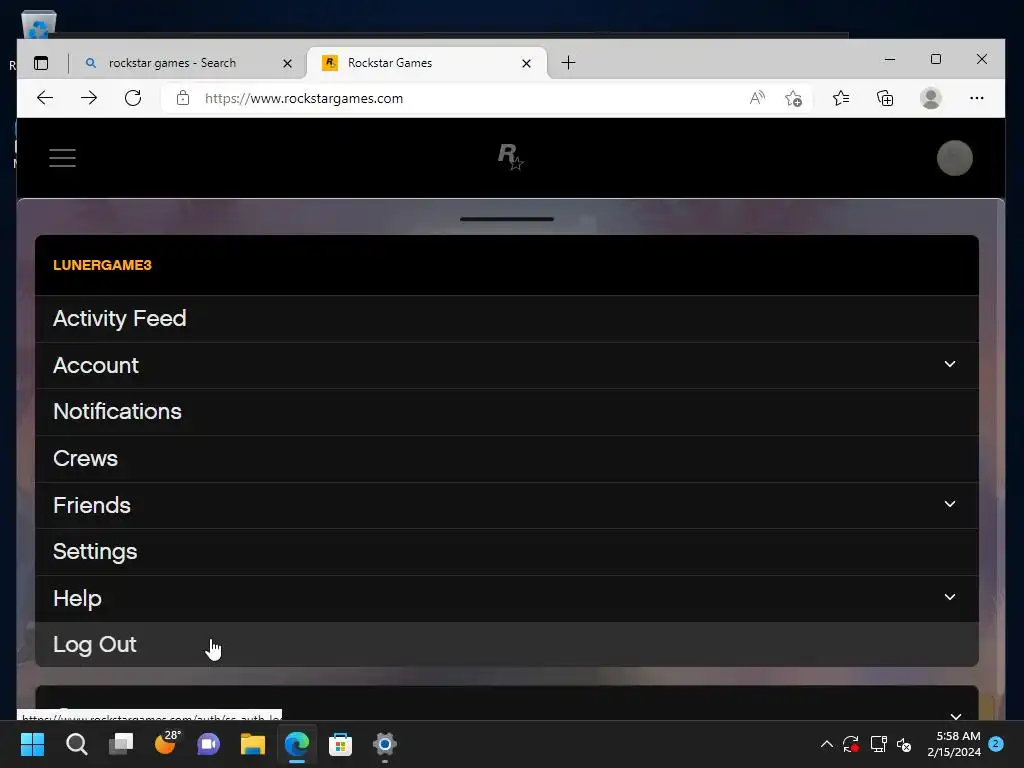This screenshot has height=768, width=1024.
Task: Click the sync tray icon
Action: (x=850, y=744)
